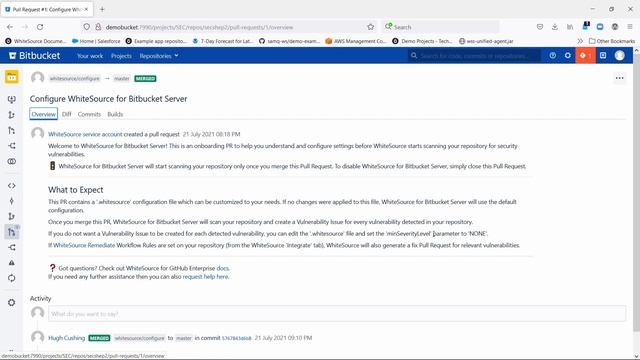Image resolution: width=640 pixels, height=360 pixels.
Task: Open the WhiteSource service account link
Action: tap(85, 134)
